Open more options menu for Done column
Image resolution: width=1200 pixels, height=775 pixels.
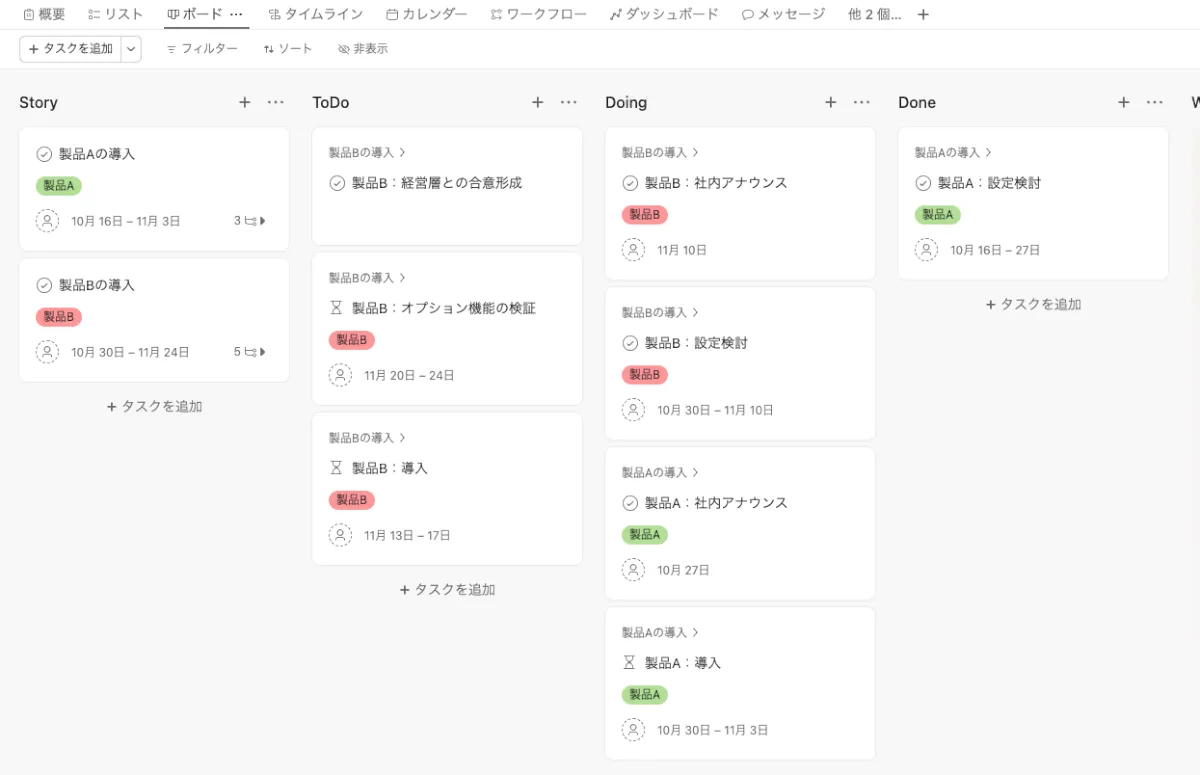point(1155,102)
